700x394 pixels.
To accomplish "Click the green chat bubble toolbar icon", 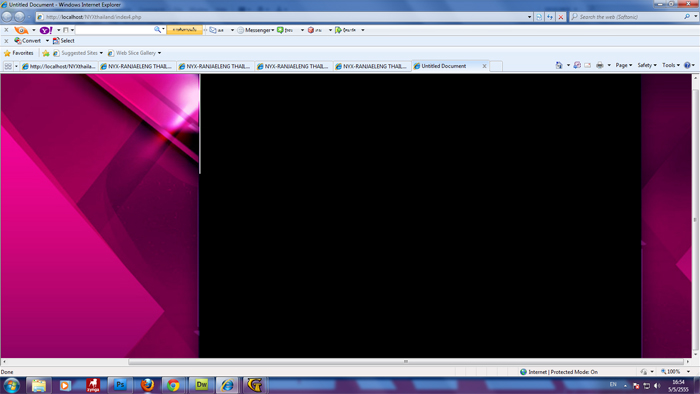I will (x=280, y=30).
